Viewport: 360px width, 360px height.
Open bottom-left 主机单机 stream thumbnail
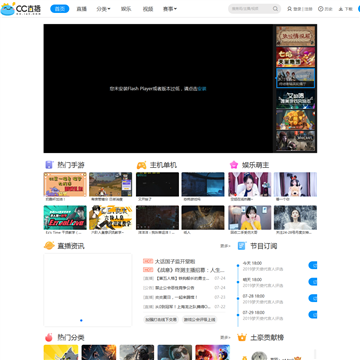tap(157, 217)
